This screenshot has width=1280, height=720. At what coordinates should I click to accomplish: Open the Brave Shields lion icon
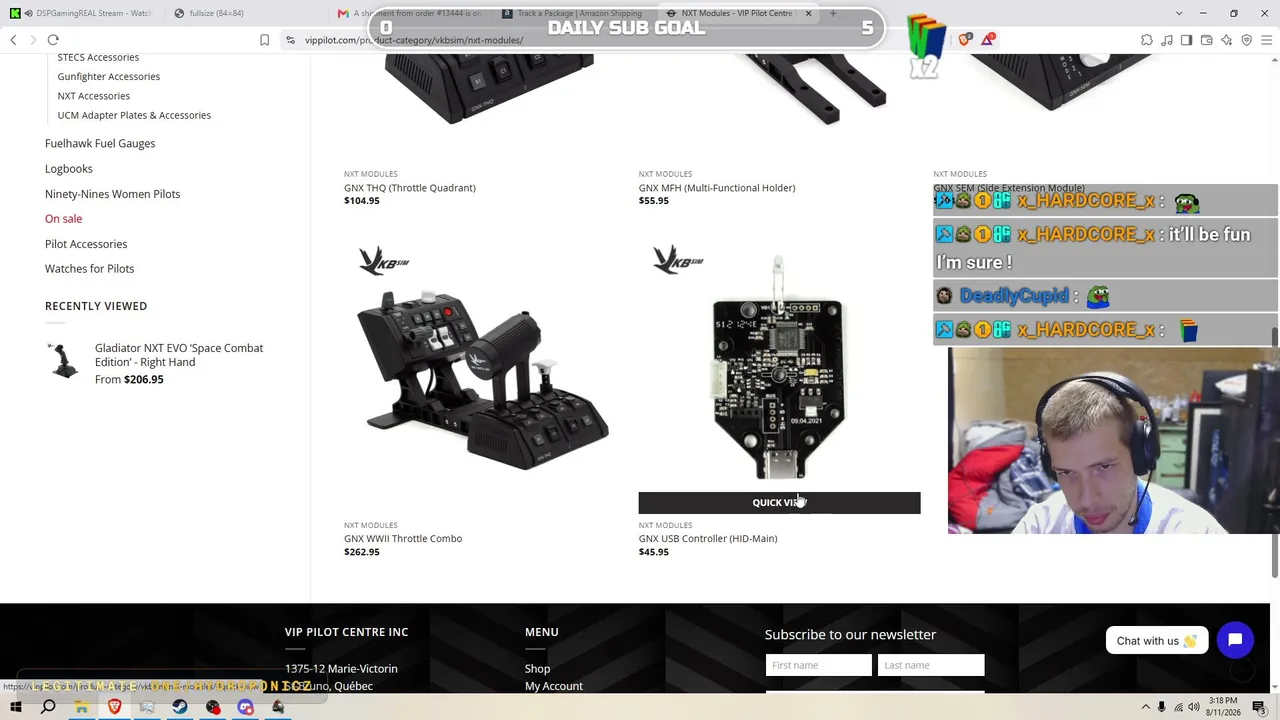tap(965, 40)
